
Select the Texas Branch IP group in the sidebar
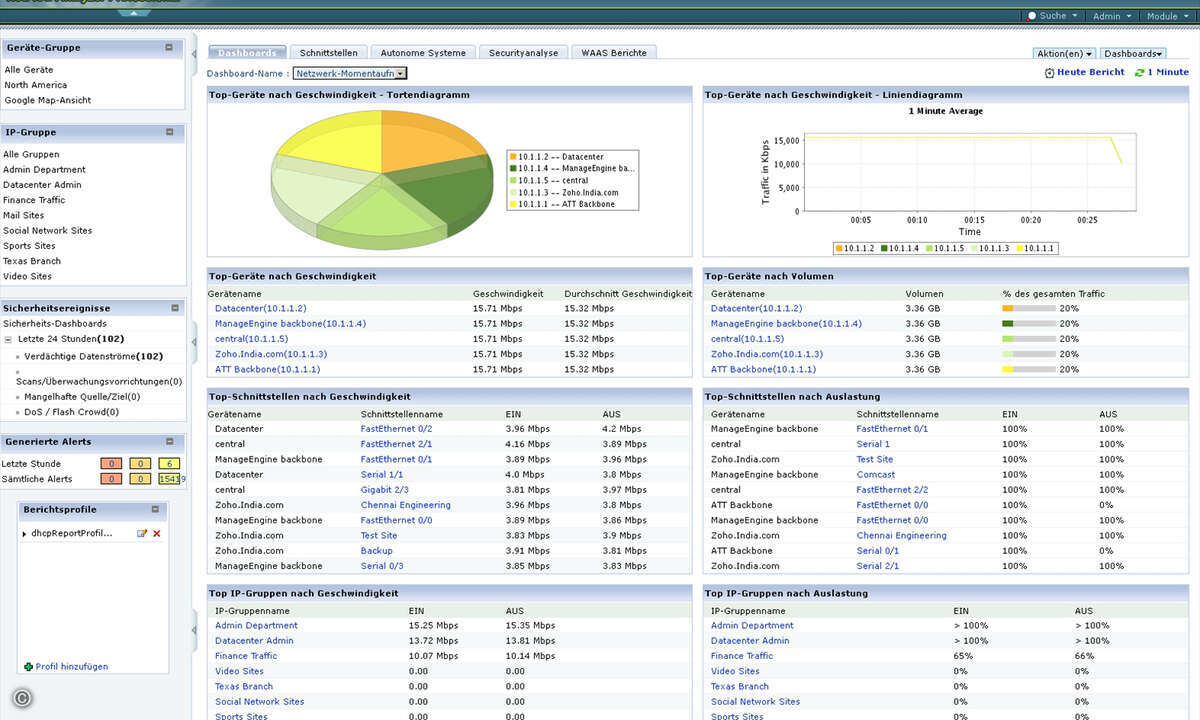click(x=32, y=261)
